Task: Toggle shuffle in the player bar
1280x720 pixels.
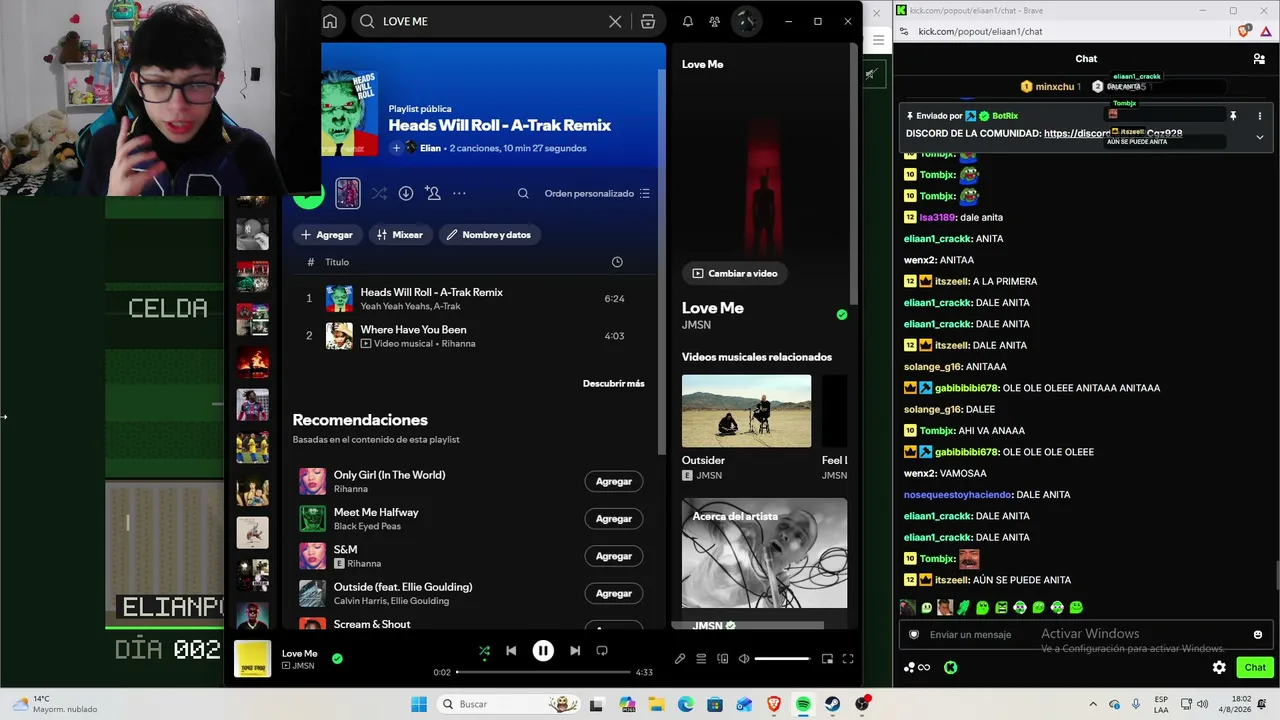Action: click(x=484, y=650)
